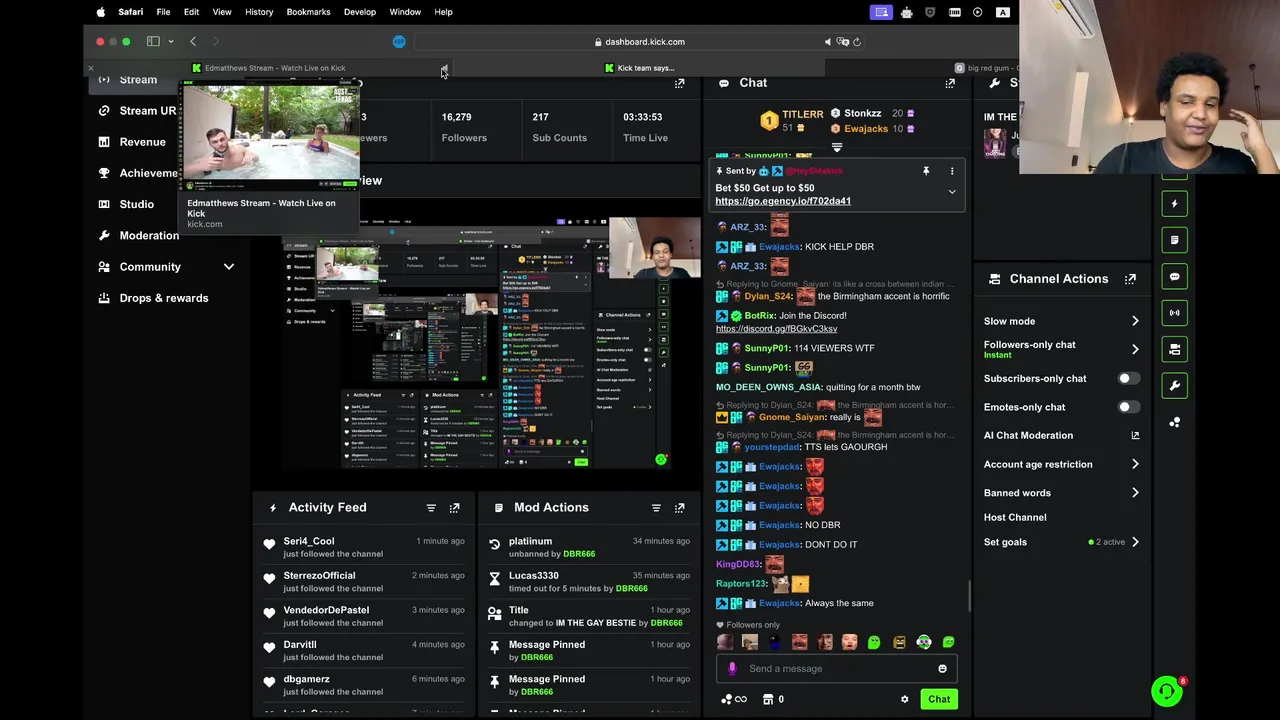
Task: Click the document icon in right toolbar
Action: click(x=1175, y=240)
